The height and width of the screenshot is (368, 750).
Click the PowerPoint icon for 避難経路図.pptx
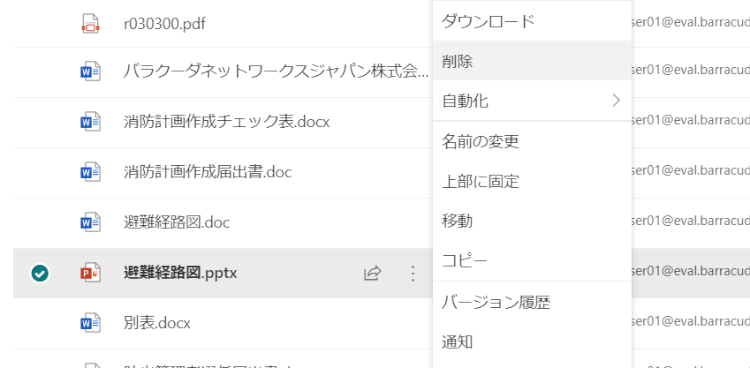point(90,273)
